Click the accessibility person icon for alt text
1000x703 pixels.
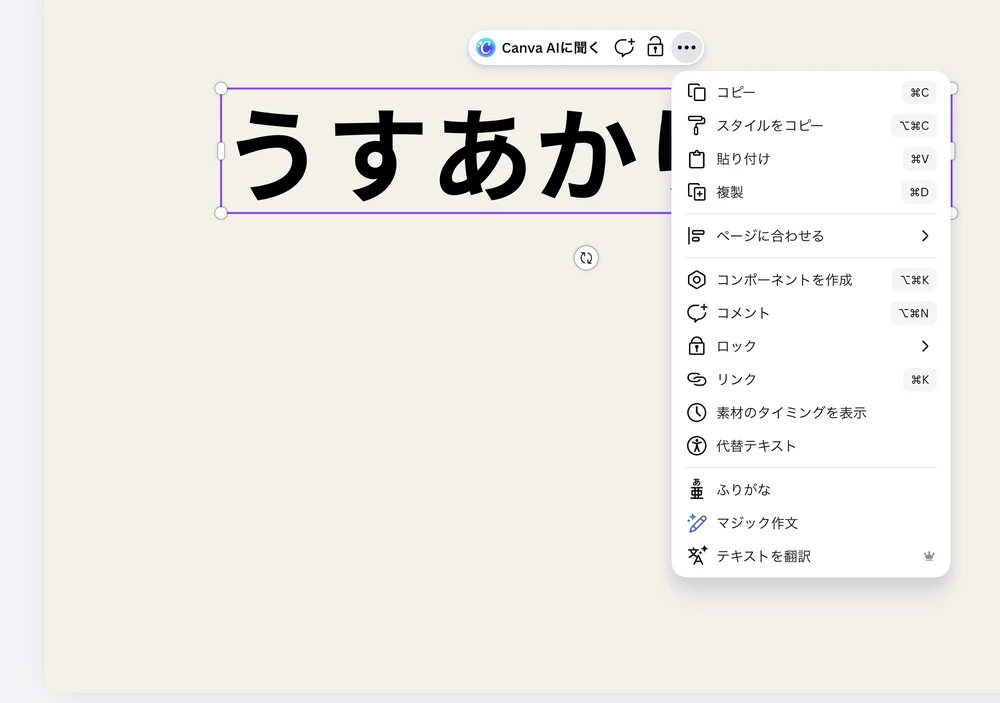point(696,446)
